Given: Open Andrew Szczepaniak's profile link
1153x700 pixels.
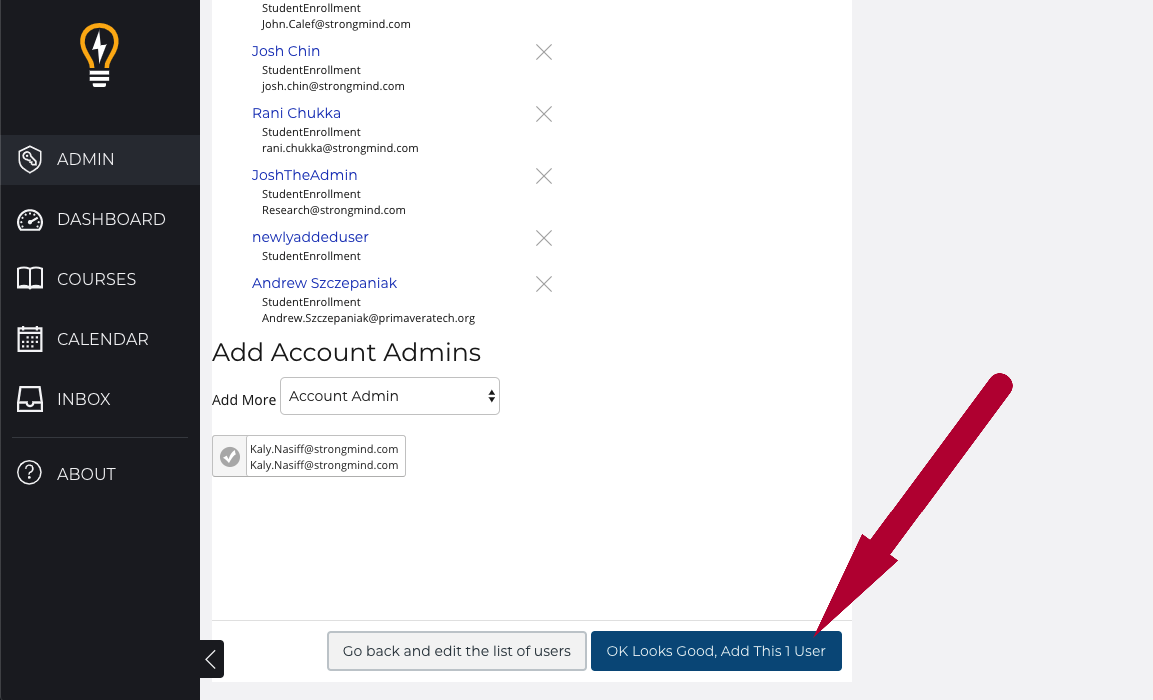Looking at the screenshot, I should 324,283.
